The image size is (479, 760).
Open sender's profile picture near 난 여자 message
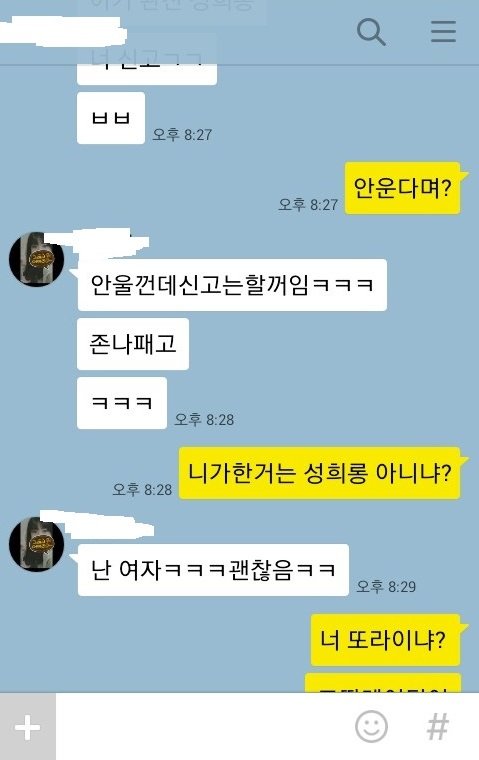point(36,544)
